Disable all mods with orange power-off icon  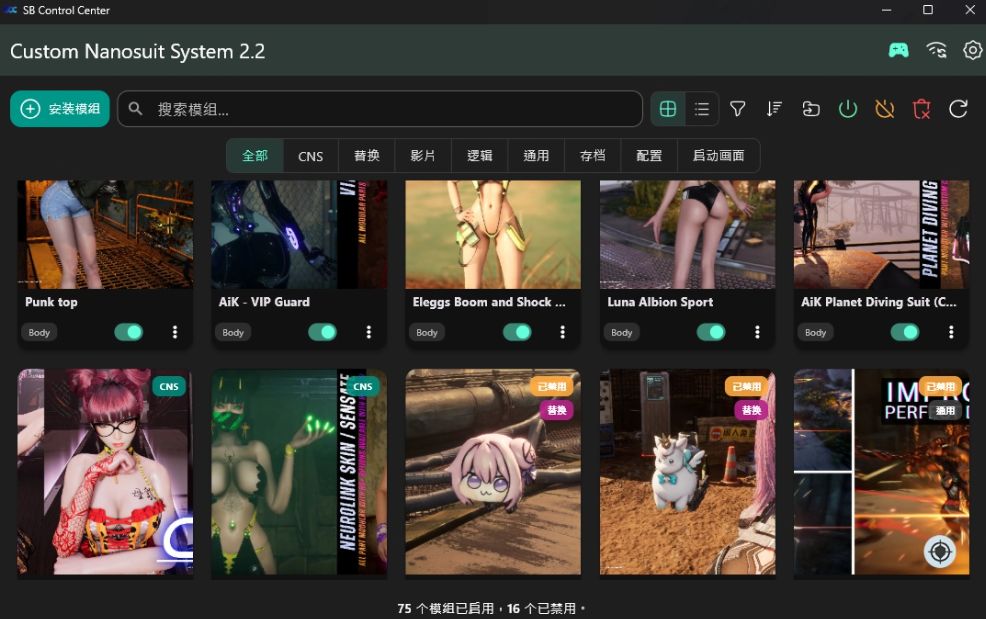click(x=885, y=109)
